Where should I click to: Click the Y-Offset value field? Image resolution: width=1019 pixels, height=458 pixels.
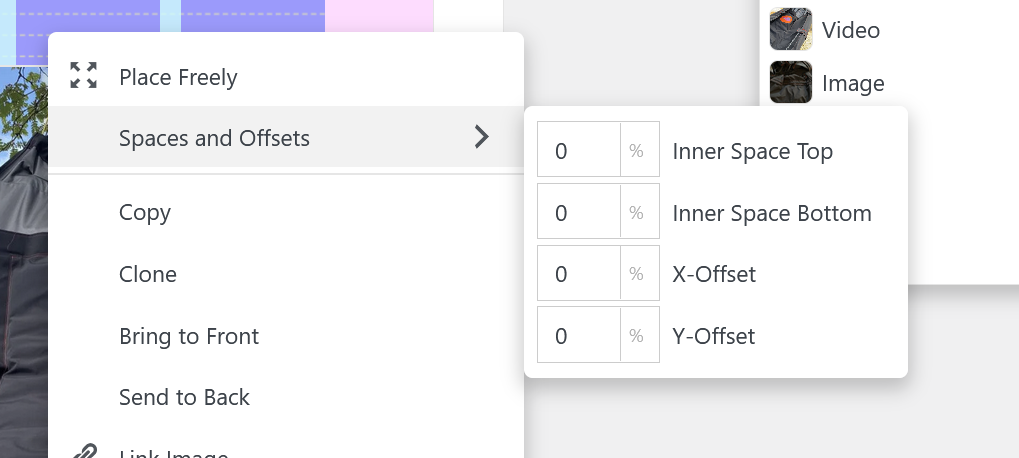(x=578, y=336)
